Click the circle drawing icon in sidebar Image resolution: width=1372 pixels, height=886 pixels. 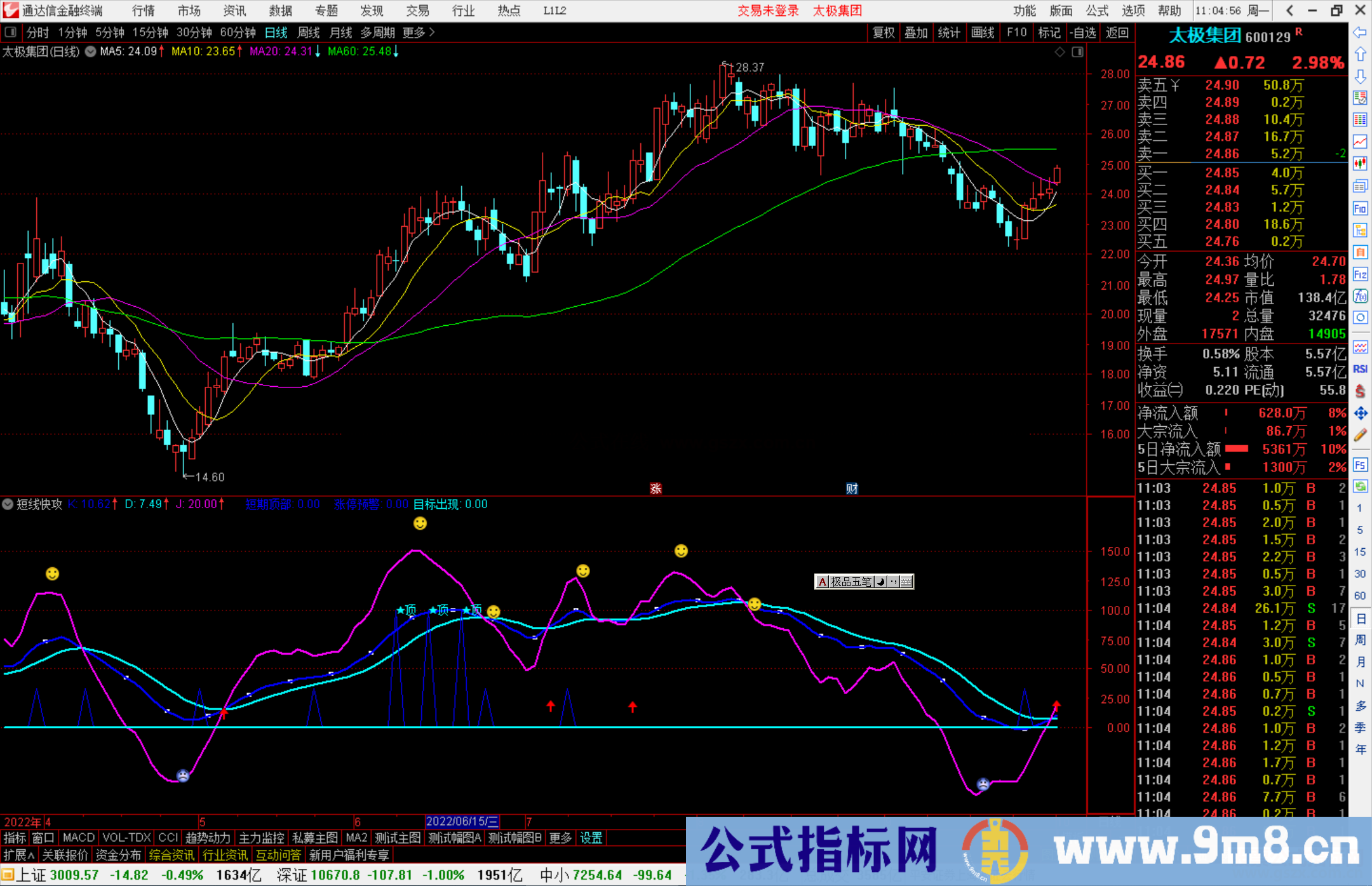(1360, 317)
